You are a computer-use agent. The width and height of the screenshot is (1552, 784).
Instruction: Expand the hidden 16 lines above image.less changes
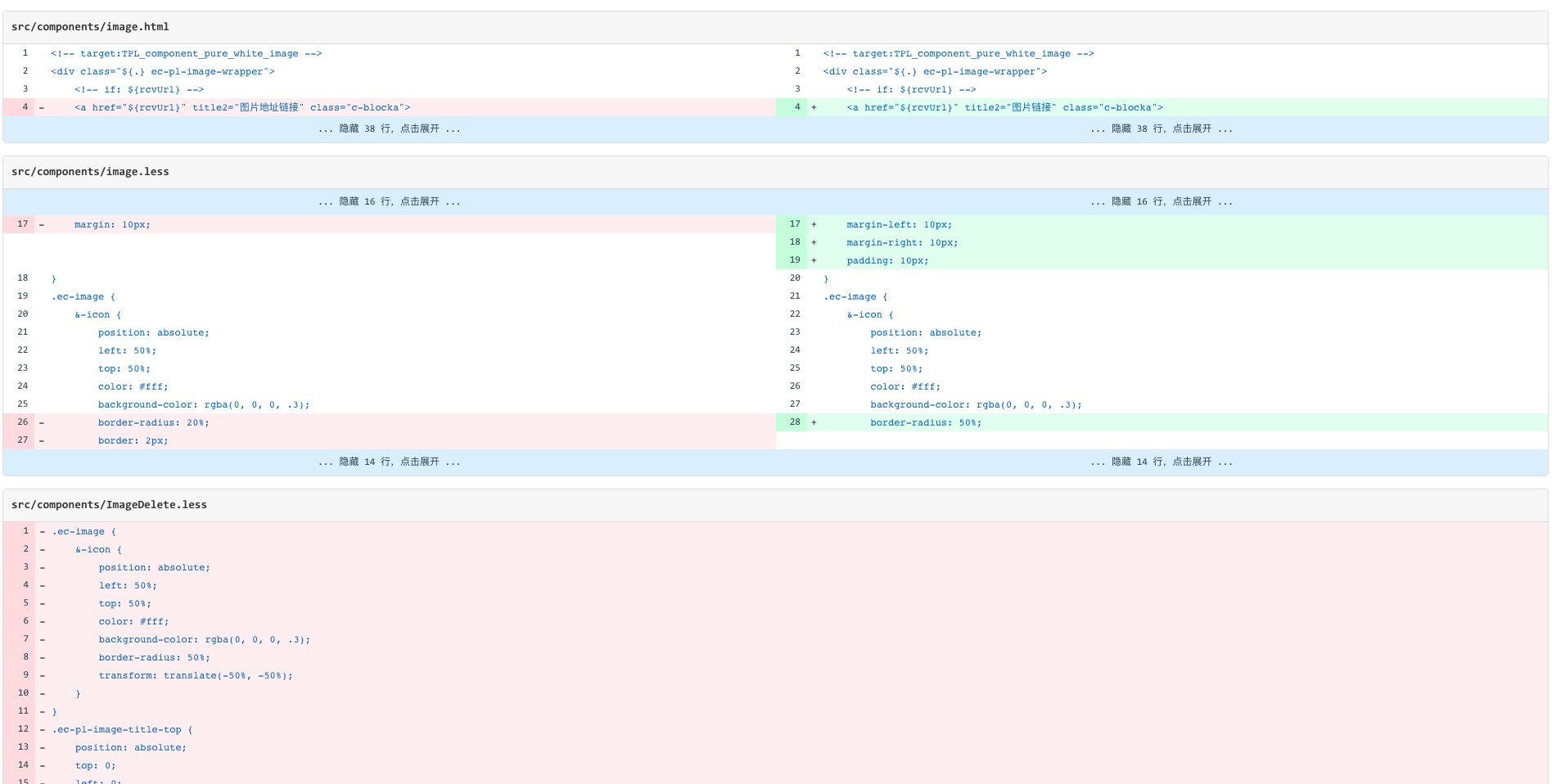point(389,201)
